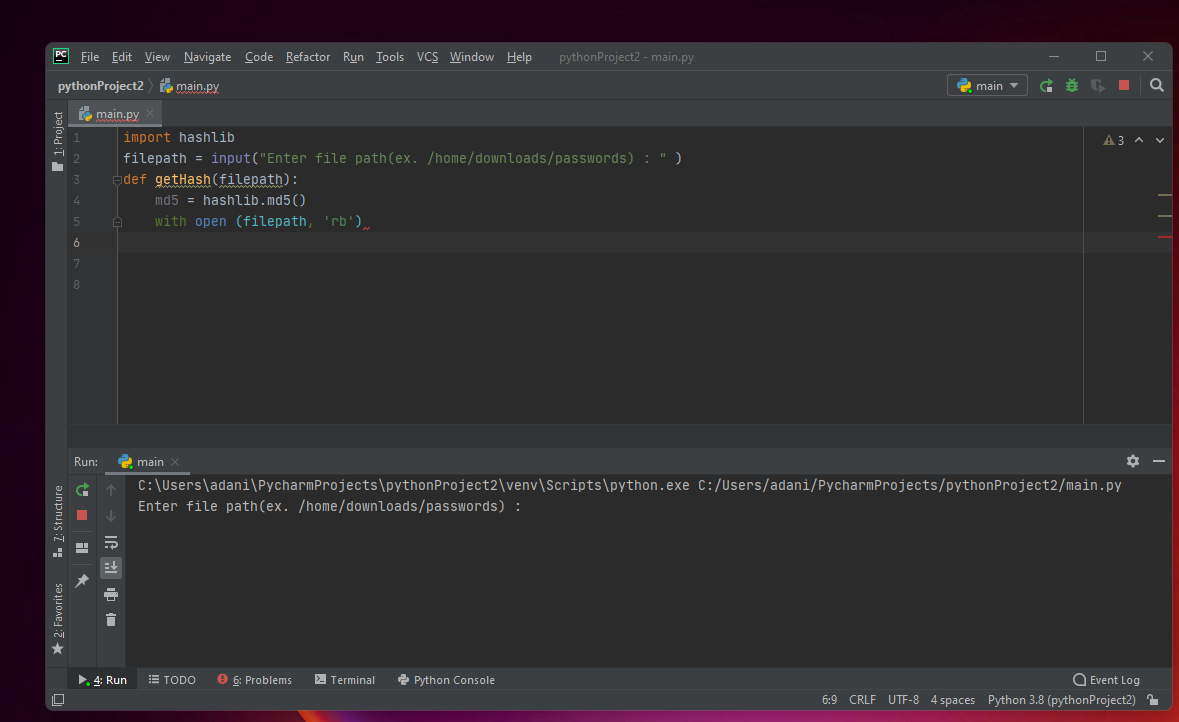1179x722 pixels.
Task: Start debugging with the green bug icon
Action: pos(1071,86)
